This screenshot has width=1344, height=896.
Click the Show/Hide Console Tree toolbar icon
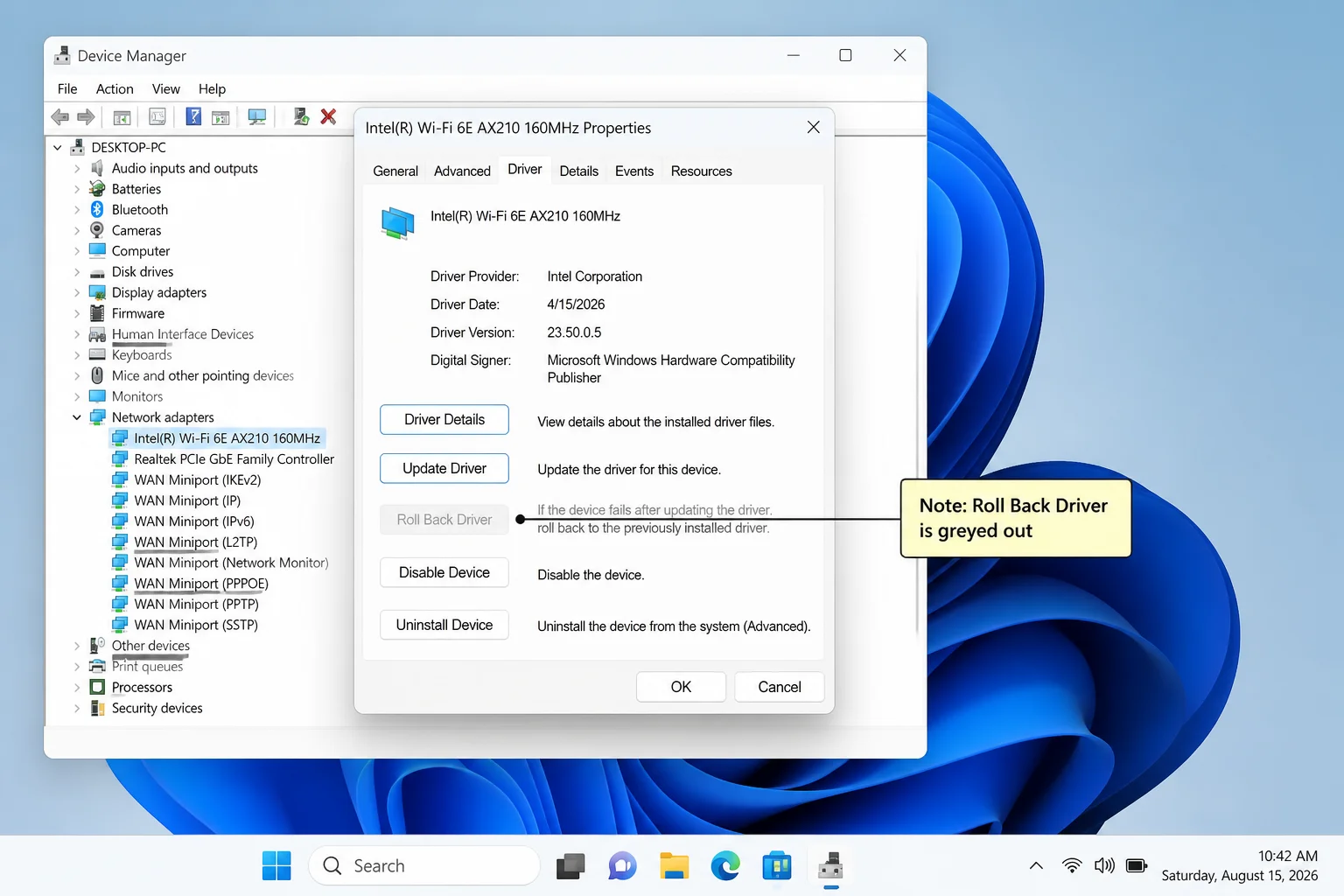click(122, 117)
